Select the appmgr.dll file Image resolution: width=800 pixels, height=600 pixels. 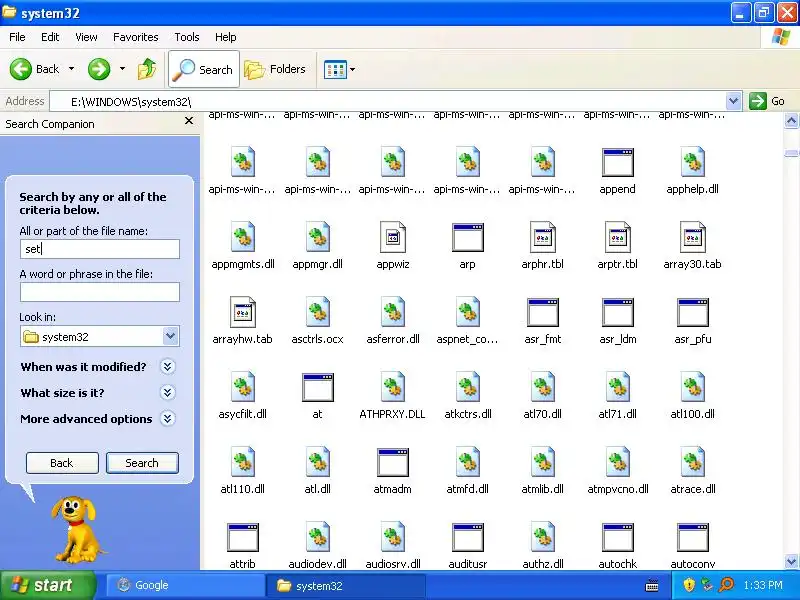point(317,246)
